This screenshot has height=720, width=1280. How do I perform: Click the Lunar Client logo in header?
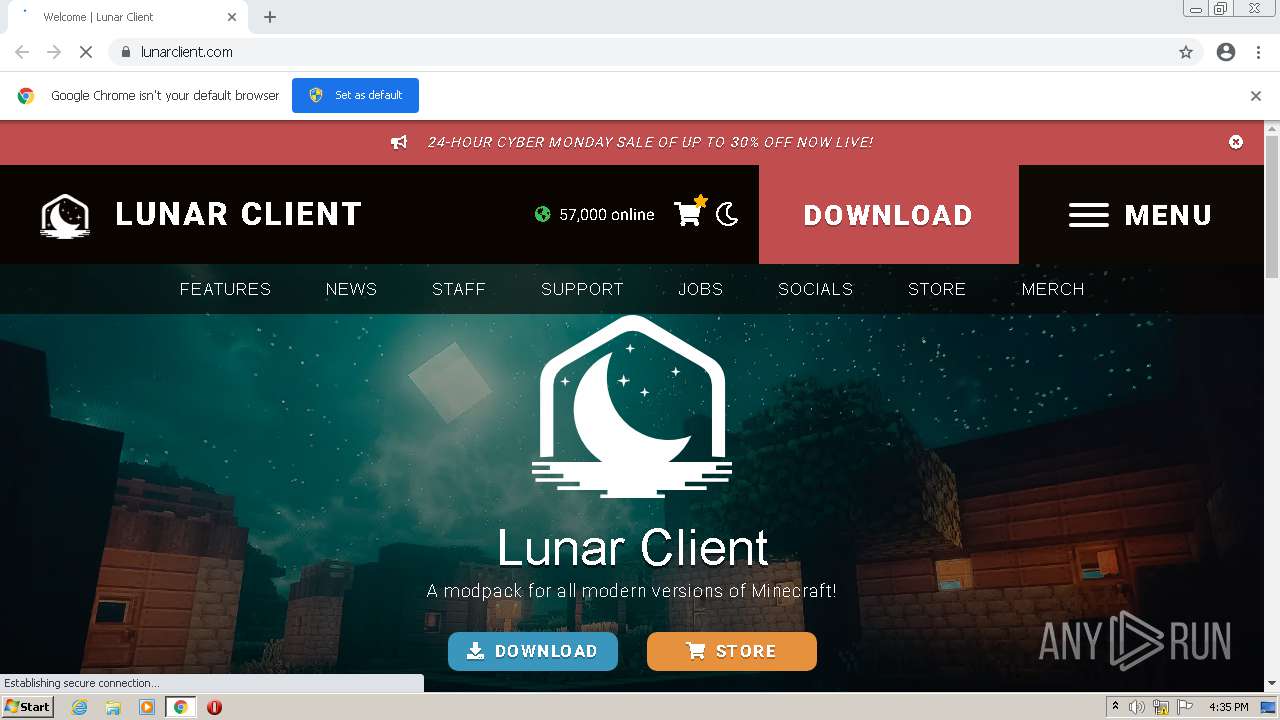[x=65, y=215]
